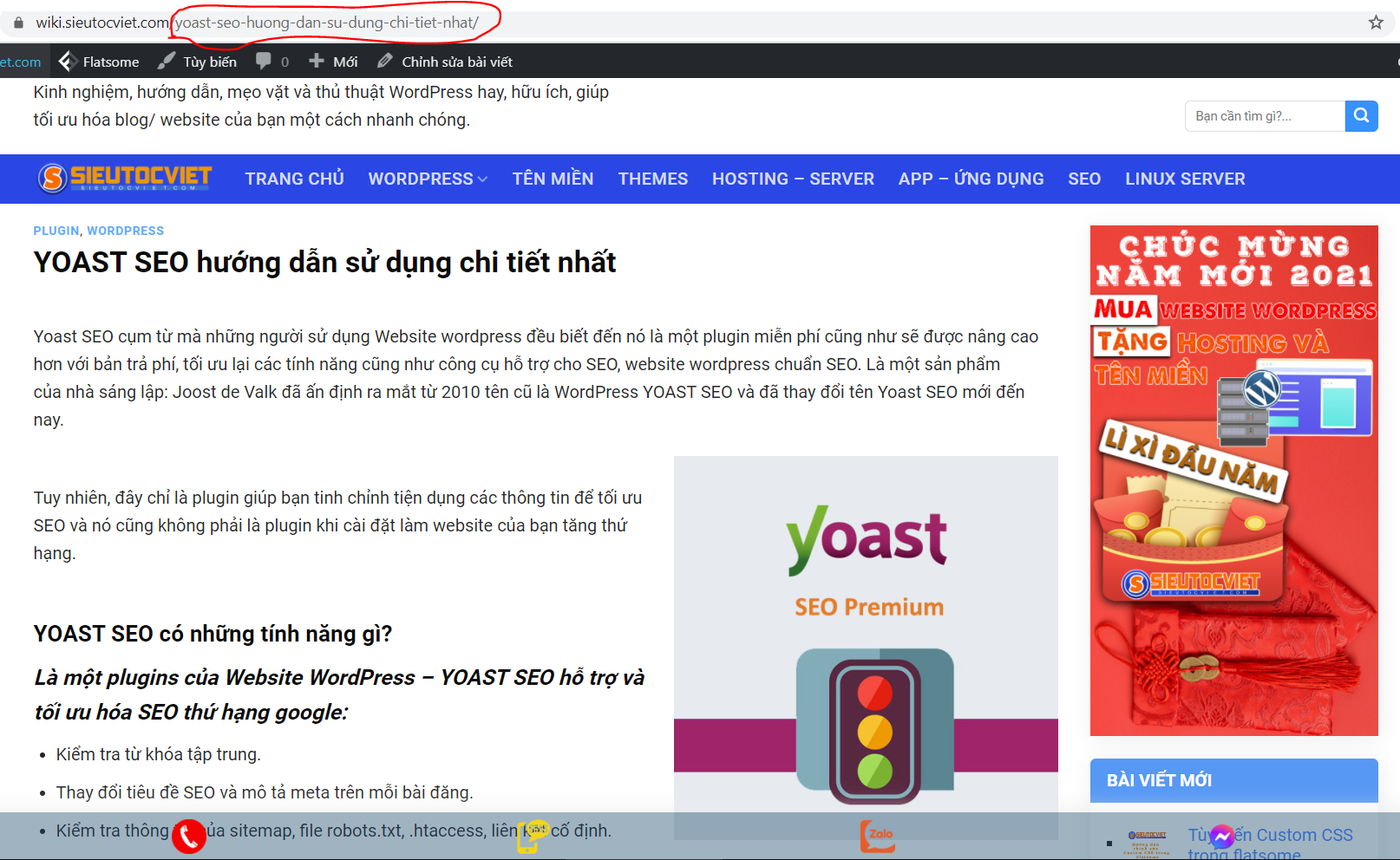Viewport: 1400px width, 860px height.
Task: Expand the WORDPRESS menu dropdown
Action: 428,179
